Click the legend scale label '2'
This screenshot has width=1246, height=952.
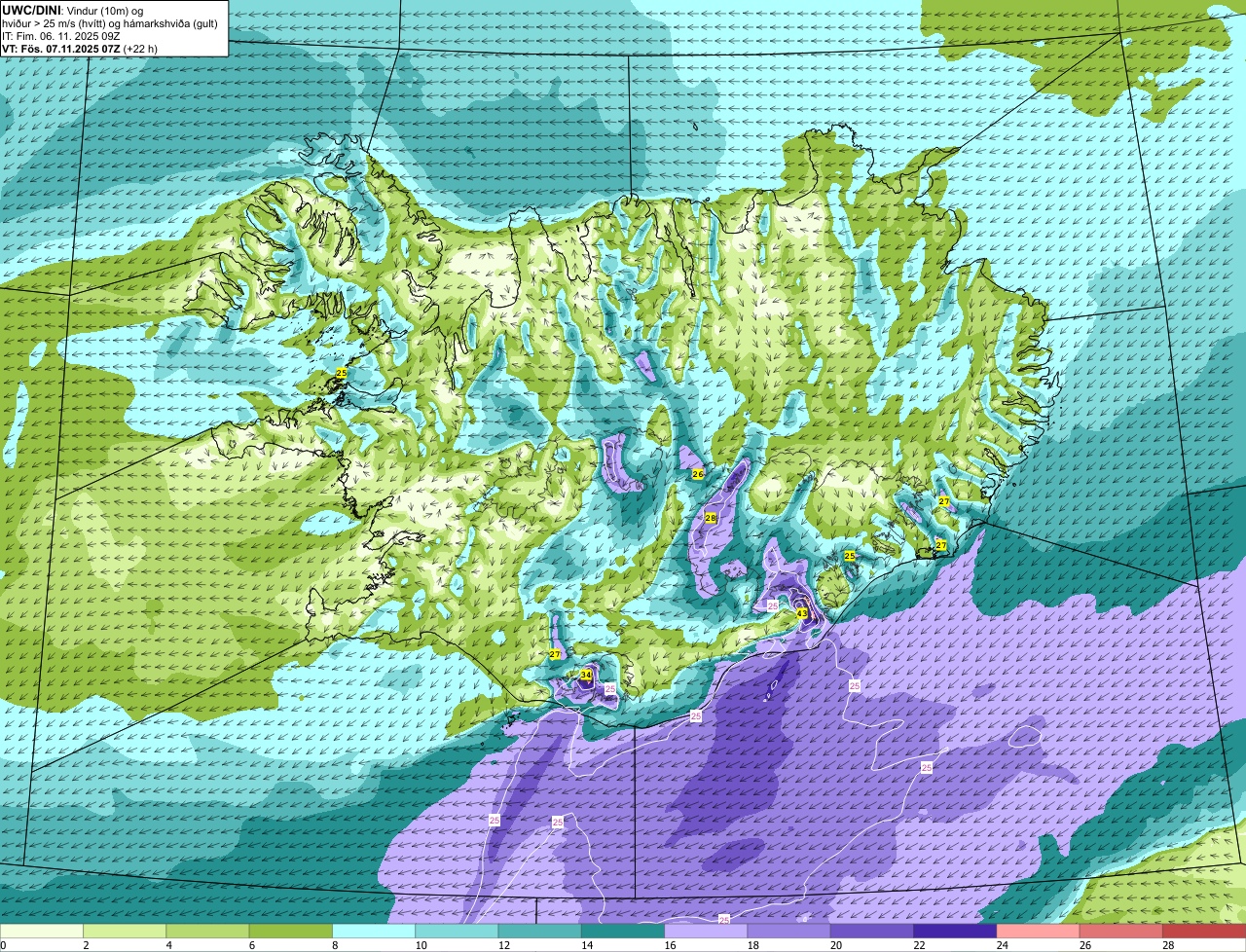point(86,944)
